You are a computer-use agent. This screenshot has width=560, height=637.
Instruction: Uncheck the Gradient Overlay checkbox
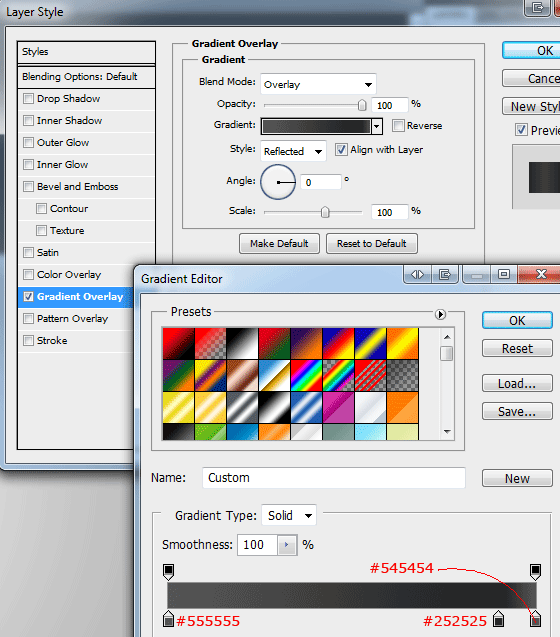pyautogui.click(x=28, y=297)
